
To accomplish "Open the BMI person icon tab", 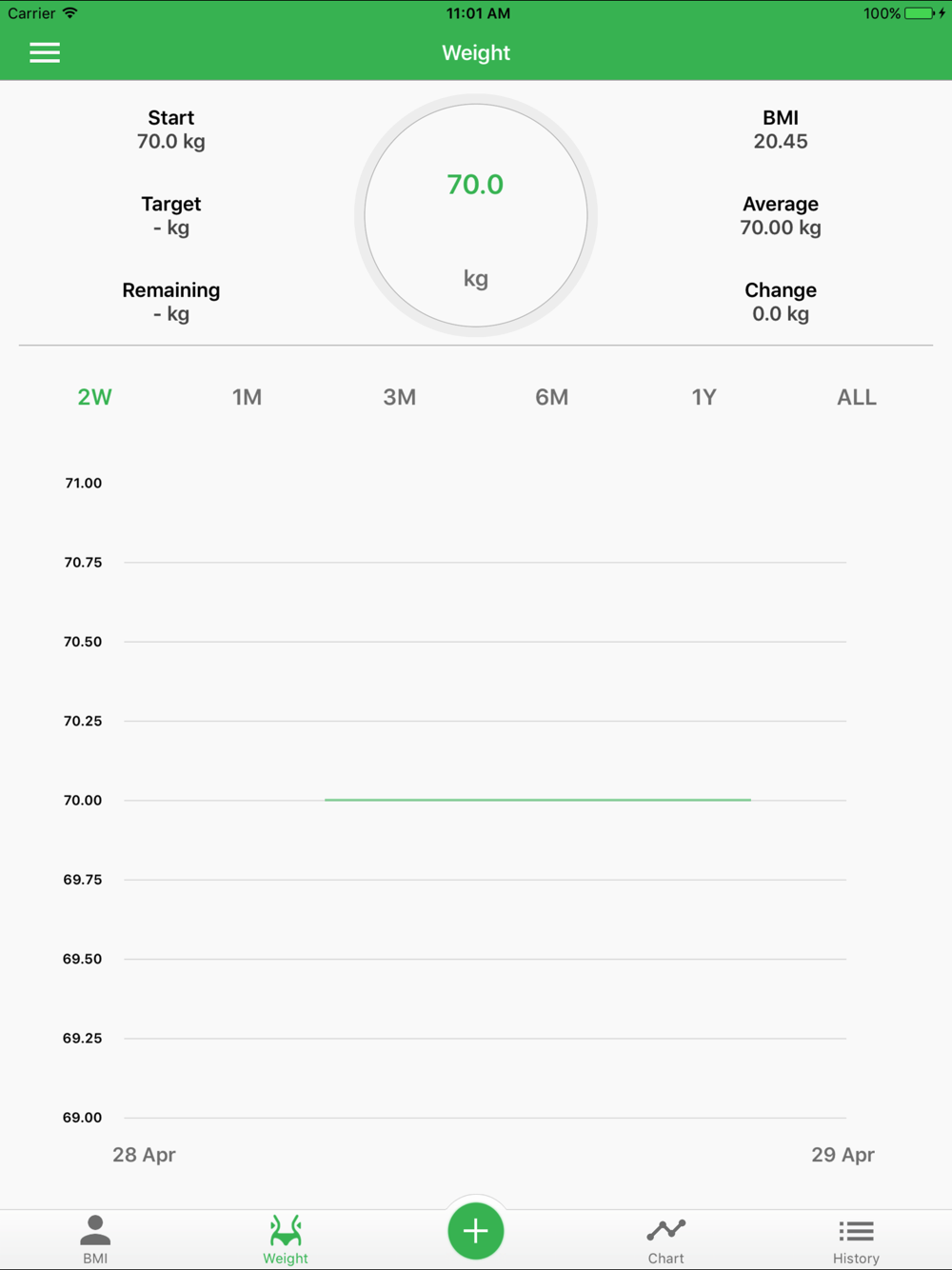I will 95,1240.
